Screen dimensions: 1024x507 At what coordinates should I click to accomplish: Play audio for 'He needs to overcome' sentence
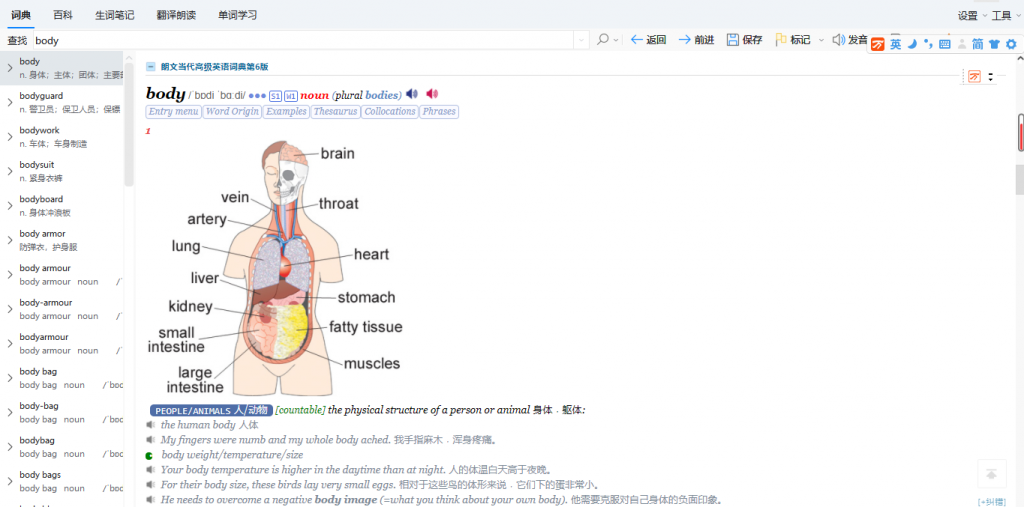pyautogui.click(x=151, y=500)
